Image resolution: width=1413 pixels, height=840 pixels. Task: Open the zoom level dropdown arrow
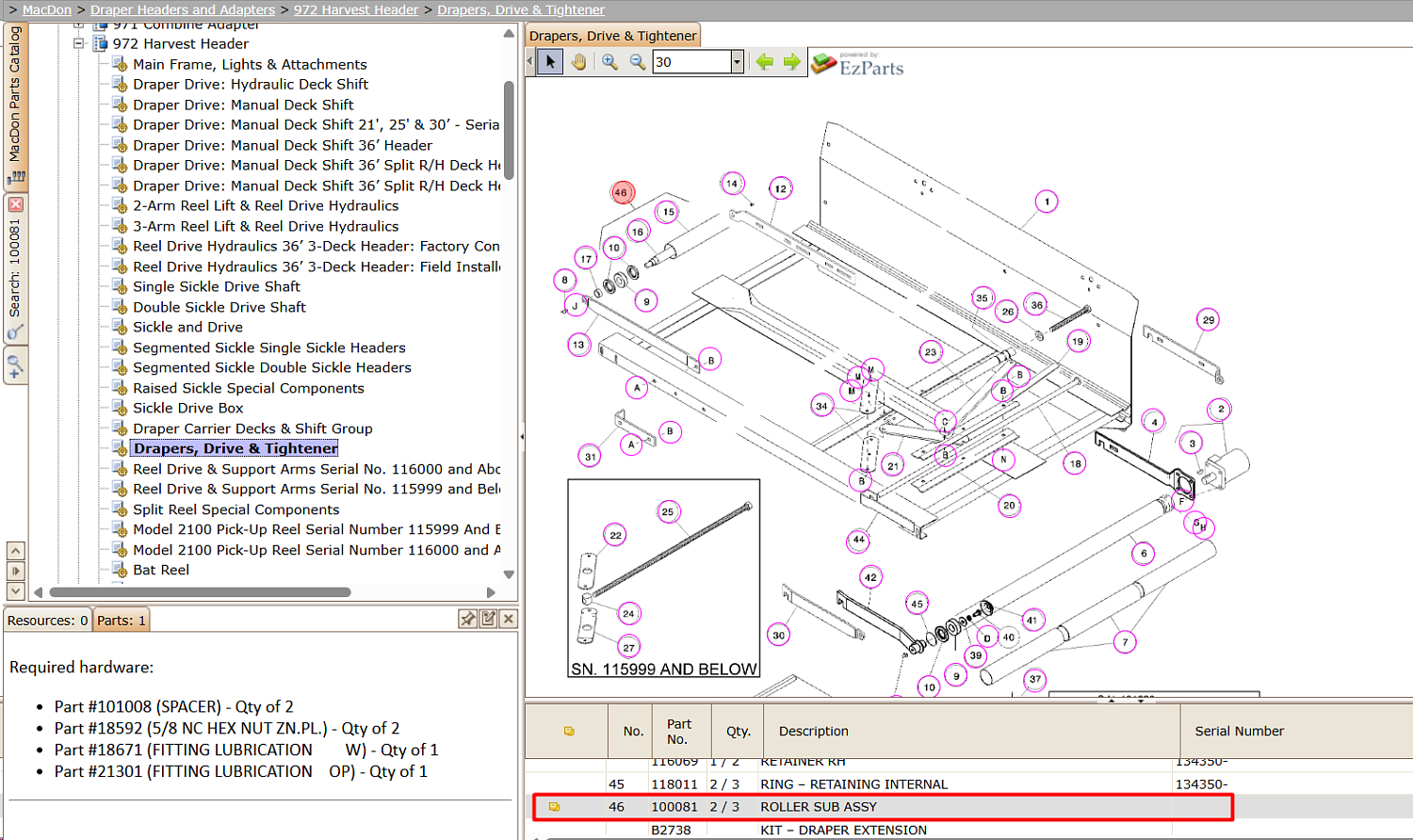point(738,62)
